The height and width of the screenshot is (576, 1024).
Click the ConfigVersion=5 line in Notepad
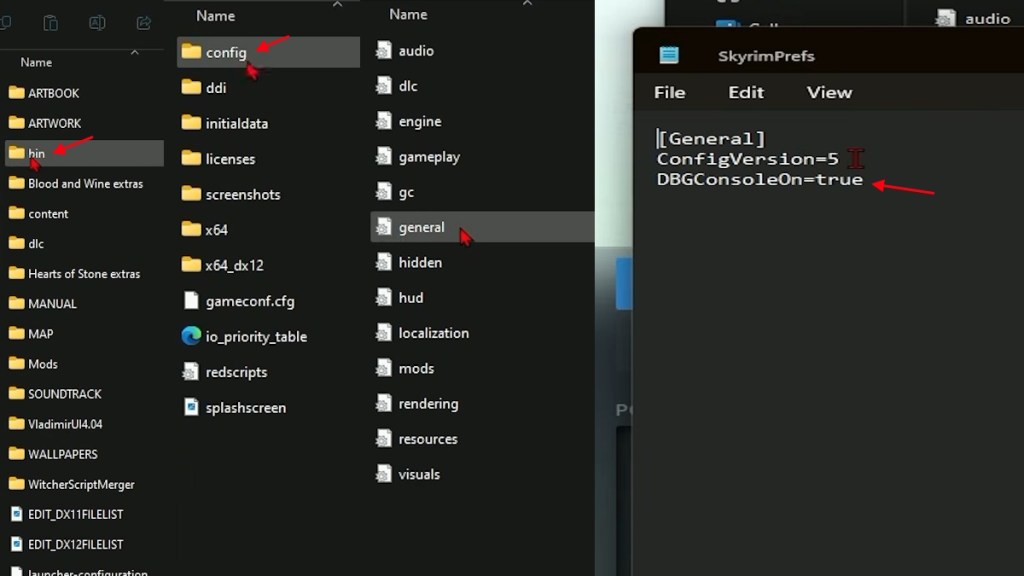(747, 159)
